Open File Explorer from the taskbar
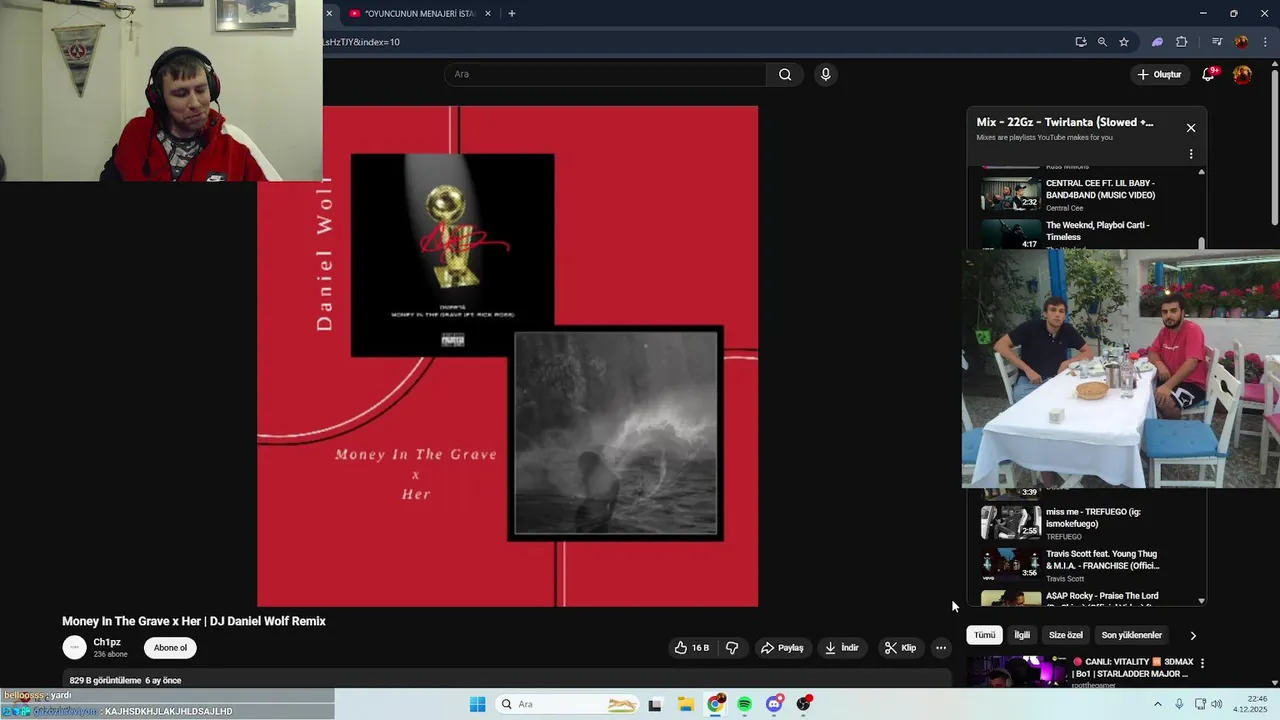The image size is (1280, 720). (685, 704)
